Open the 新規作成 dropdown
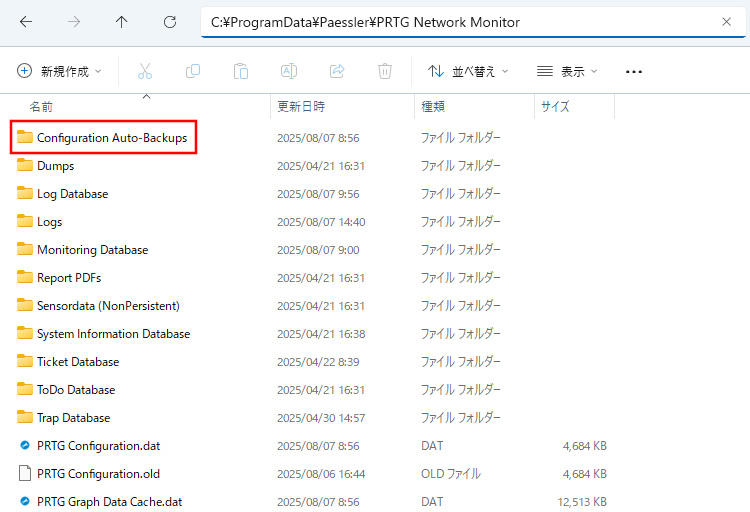The width and height of the screenshot is (750, 512). point(59,71)
